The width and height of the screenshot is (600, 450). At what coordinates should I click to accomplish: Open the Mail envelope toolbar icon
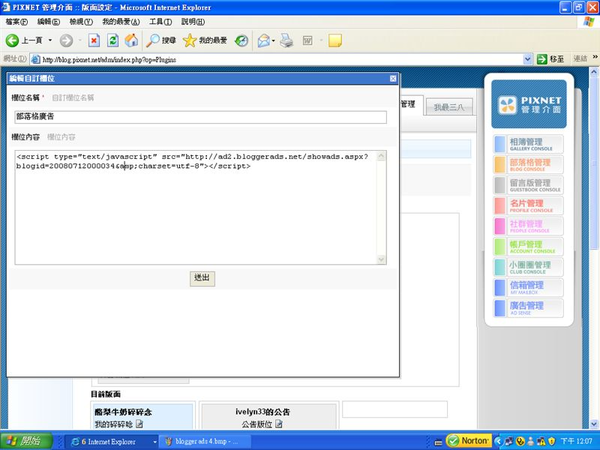pyautogui.click(x=264, y=40)
